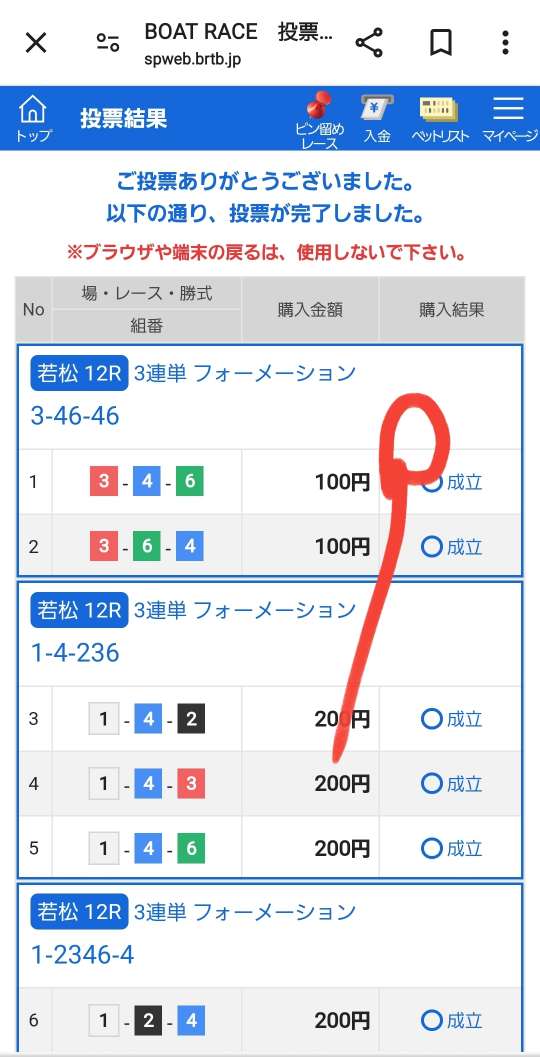Open 入金 deposit icon
Viewport: 540px width, 1057px height.
click(378, 119)
